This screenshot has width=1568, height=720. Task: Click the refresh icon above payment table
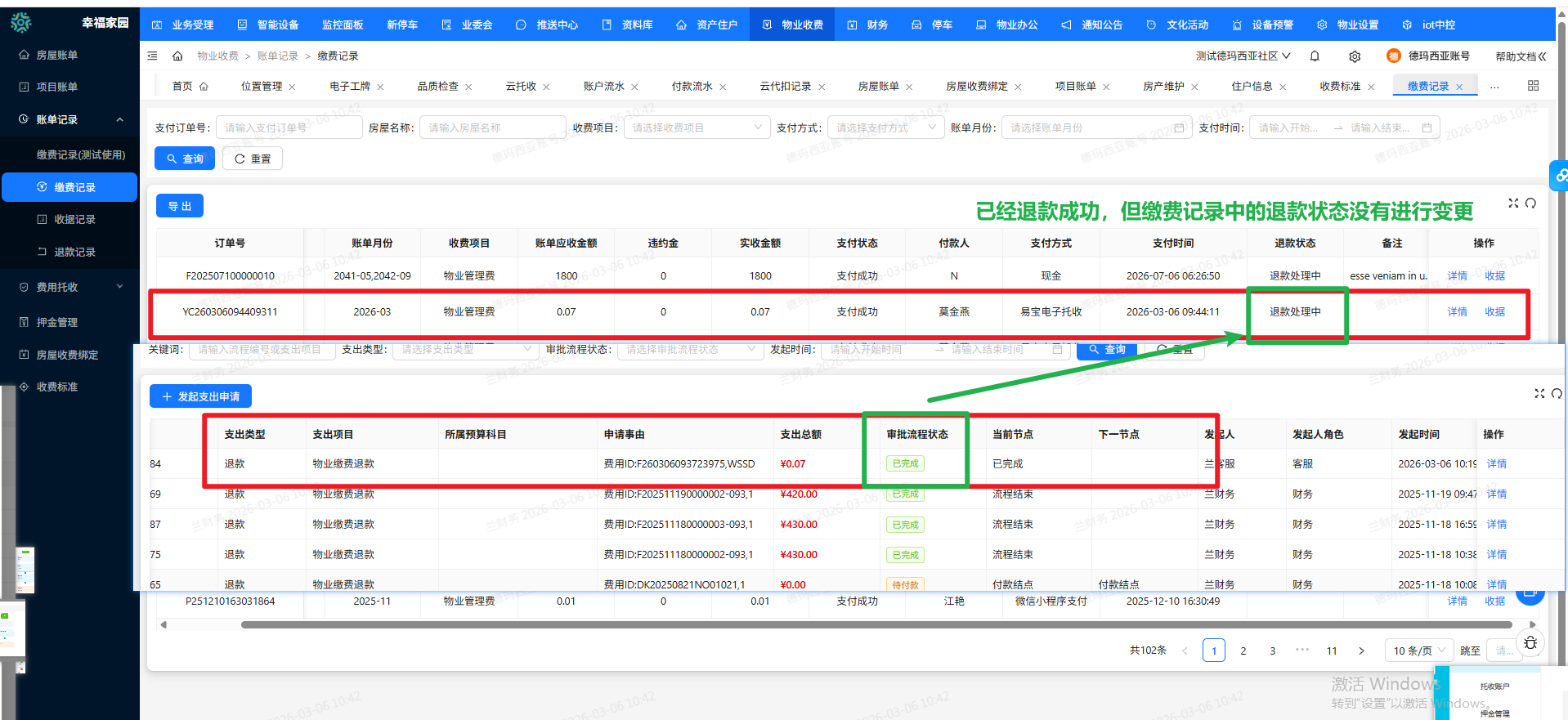point(1530,203)
